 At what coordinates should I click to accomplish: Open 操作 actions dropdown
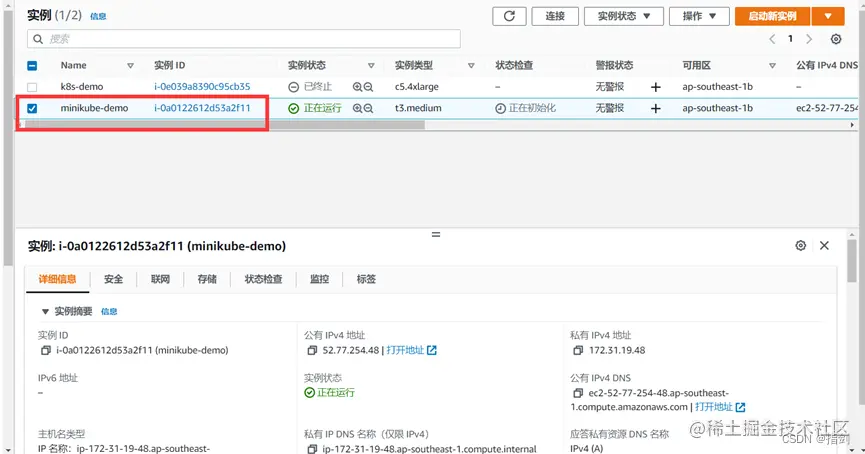click(699, 17)
